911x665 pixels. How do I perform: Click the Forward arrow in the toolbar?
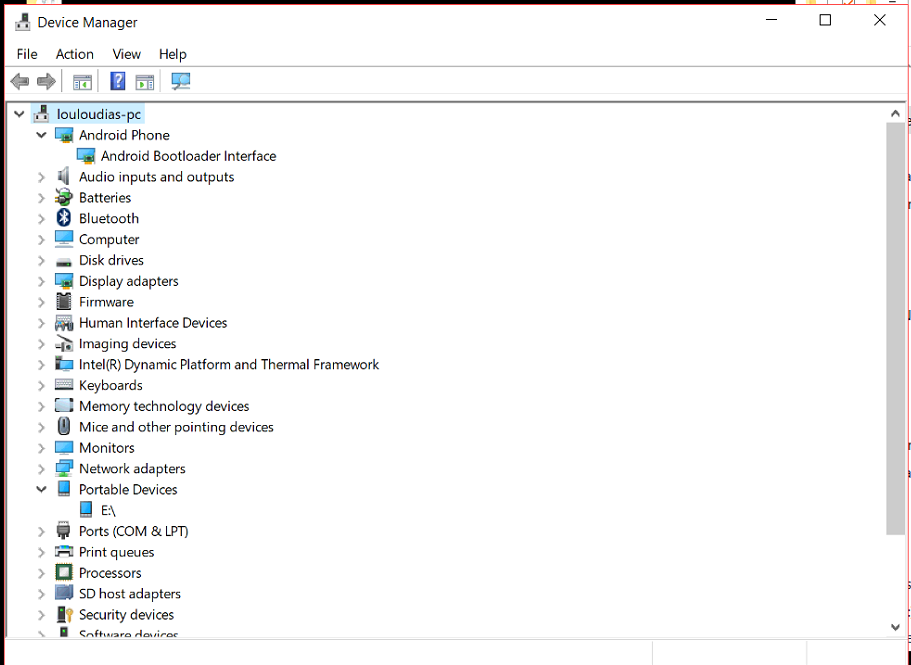coord(46,82)
